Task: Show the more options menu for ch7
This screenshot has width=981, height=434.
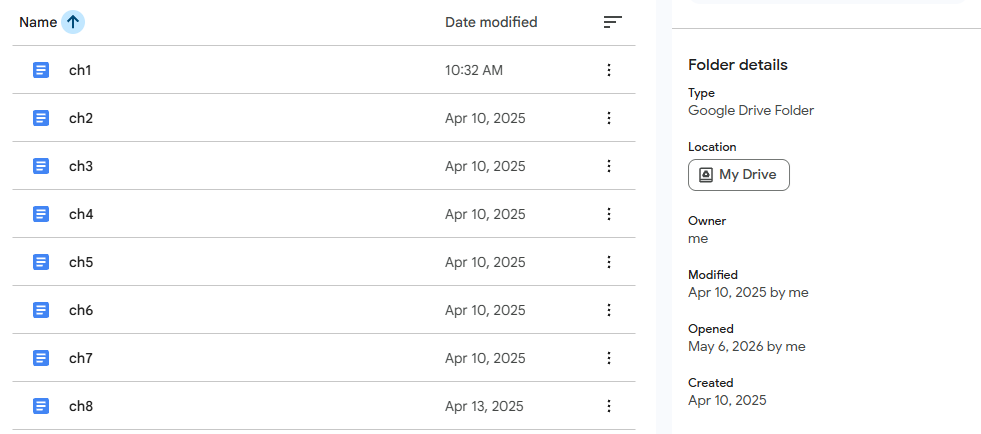Action: [x=609, y=358]
